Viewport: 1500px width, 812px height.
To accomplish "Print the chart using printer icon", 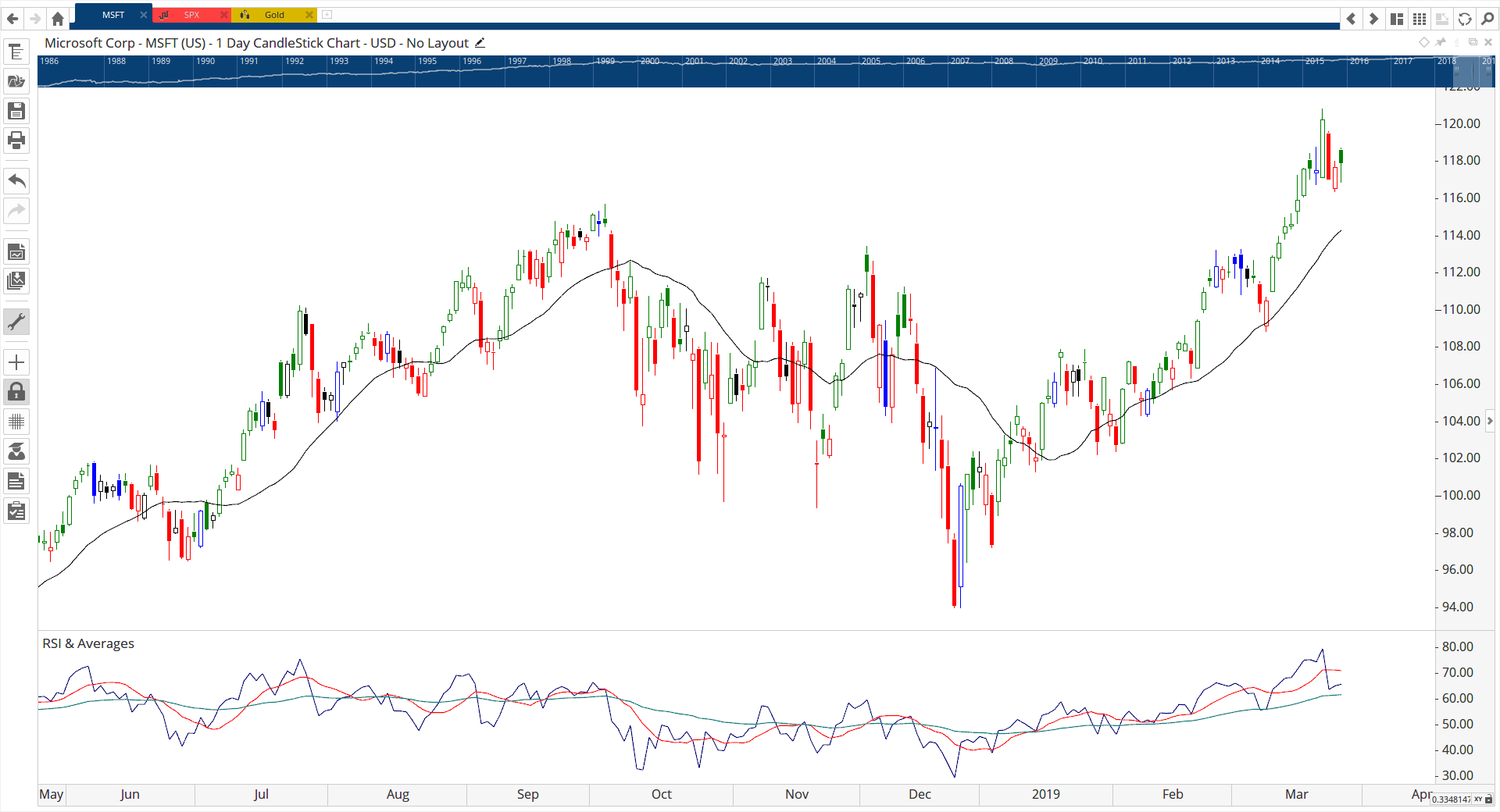I will pyautogui.click(x=16, y=140).
